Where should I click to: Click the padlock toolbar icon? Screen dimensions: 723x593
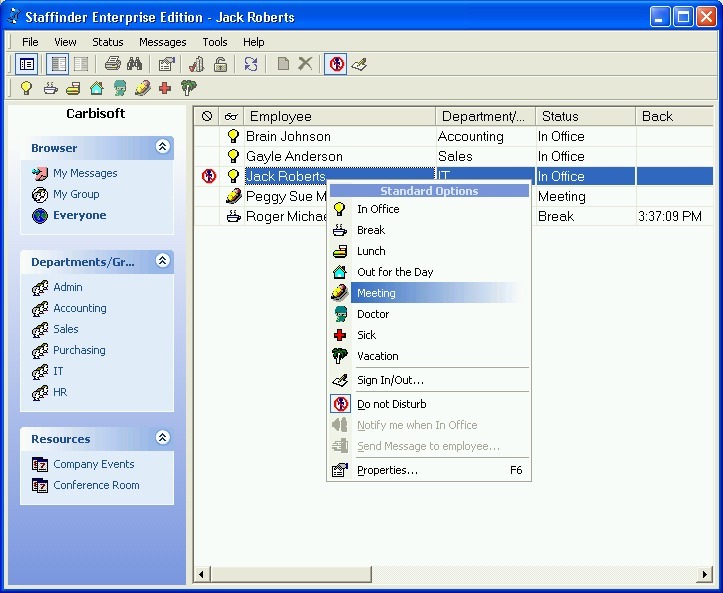click(220, 64)
